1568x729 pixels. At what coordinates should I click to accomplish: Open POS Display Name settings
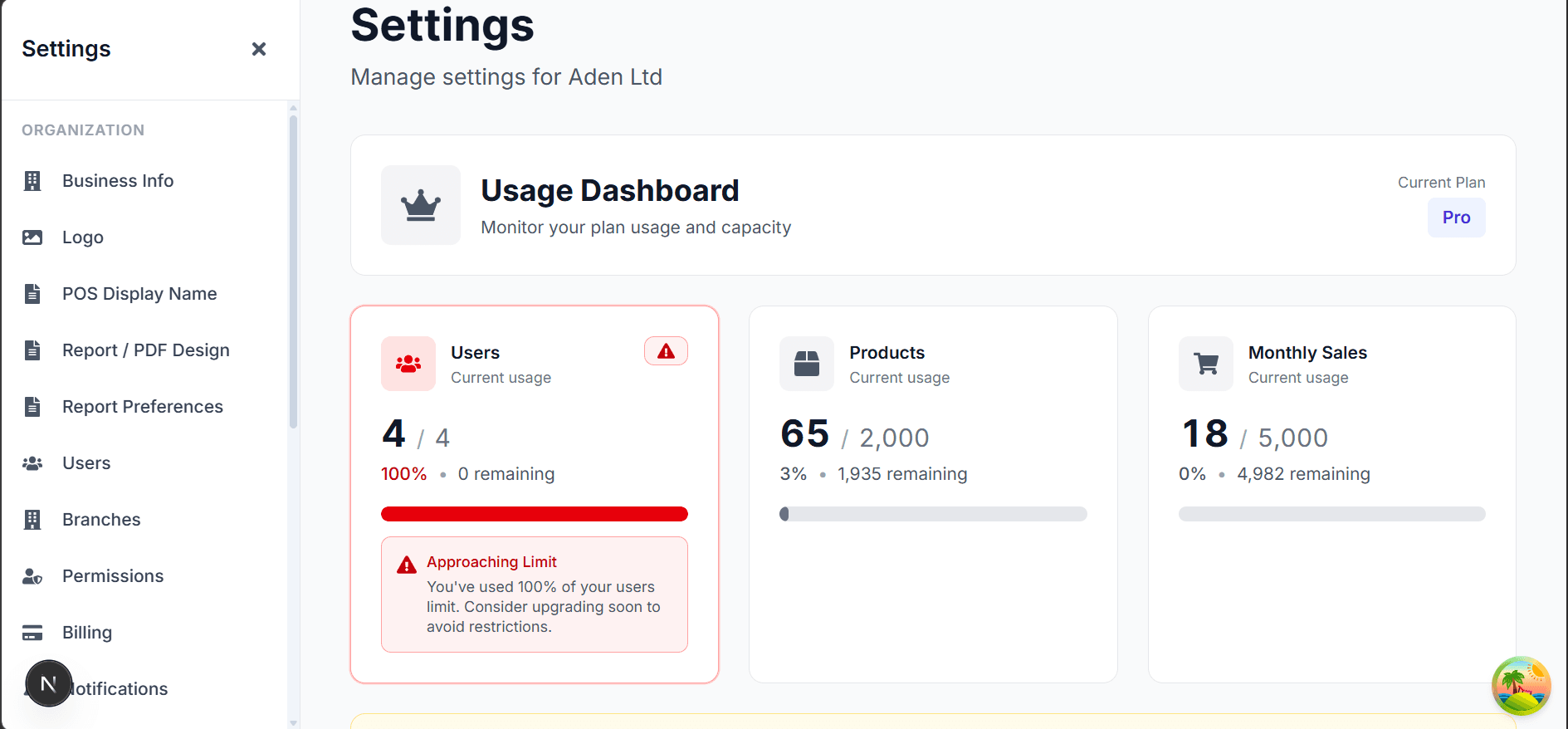(x=139, y=294)
